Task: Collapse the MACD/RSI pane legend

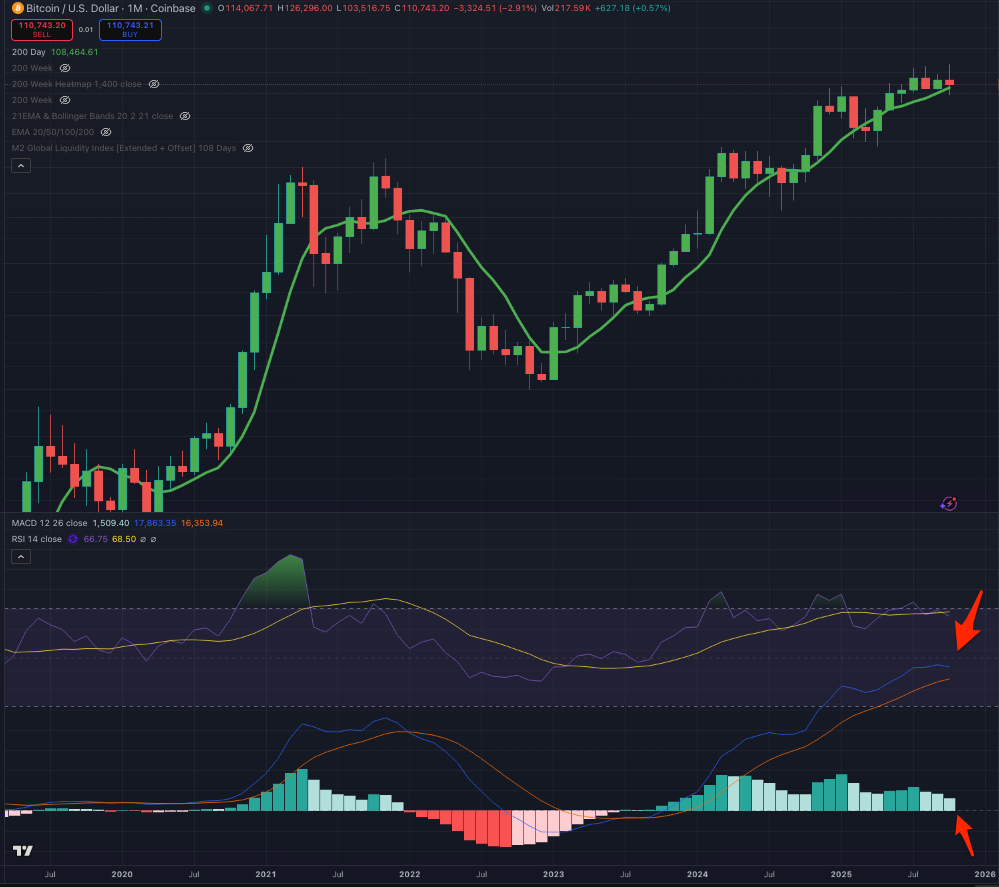Action: [20, 557]
